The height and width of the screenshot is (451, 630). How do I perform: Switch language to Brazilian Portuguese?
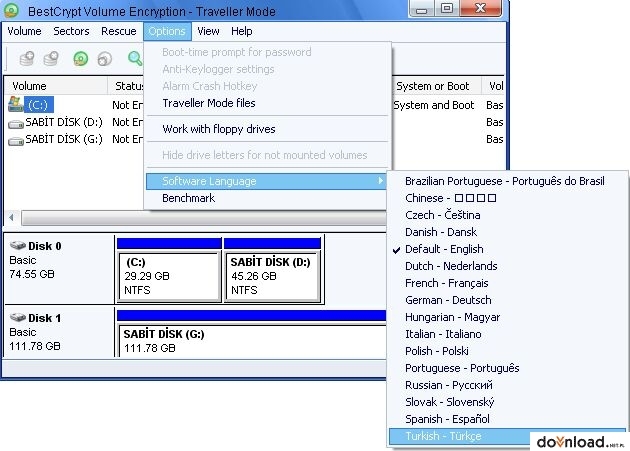tap(507, 181)
